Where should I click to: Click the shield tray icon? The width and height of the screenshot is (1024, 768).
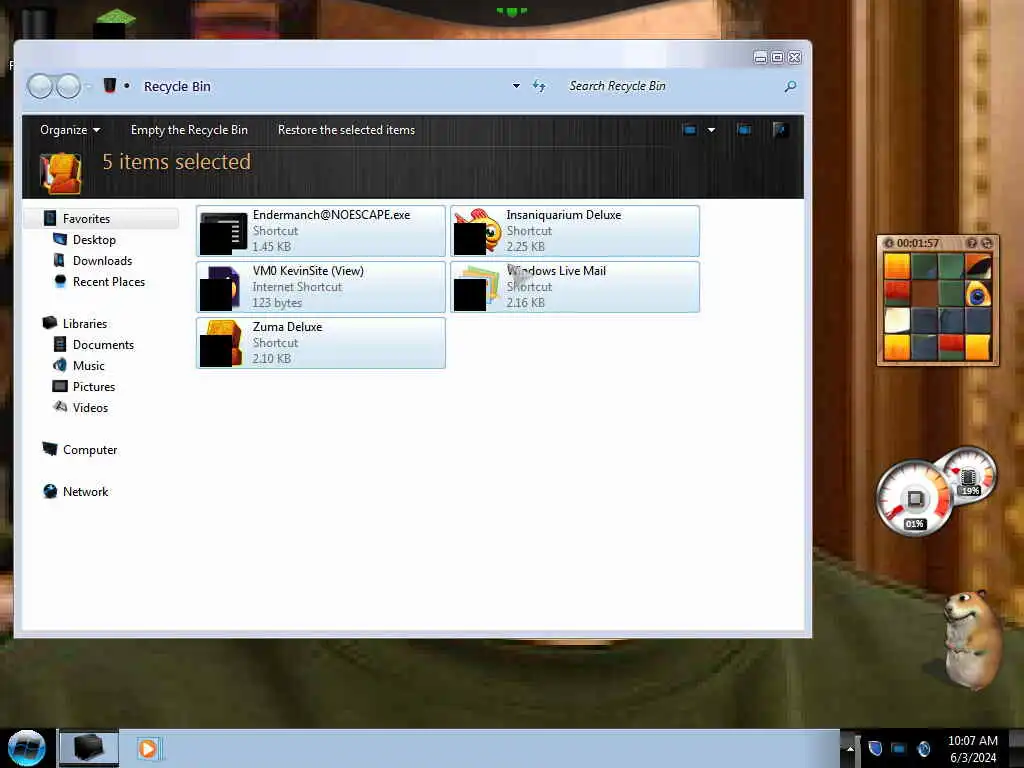[x=875, y=748]
